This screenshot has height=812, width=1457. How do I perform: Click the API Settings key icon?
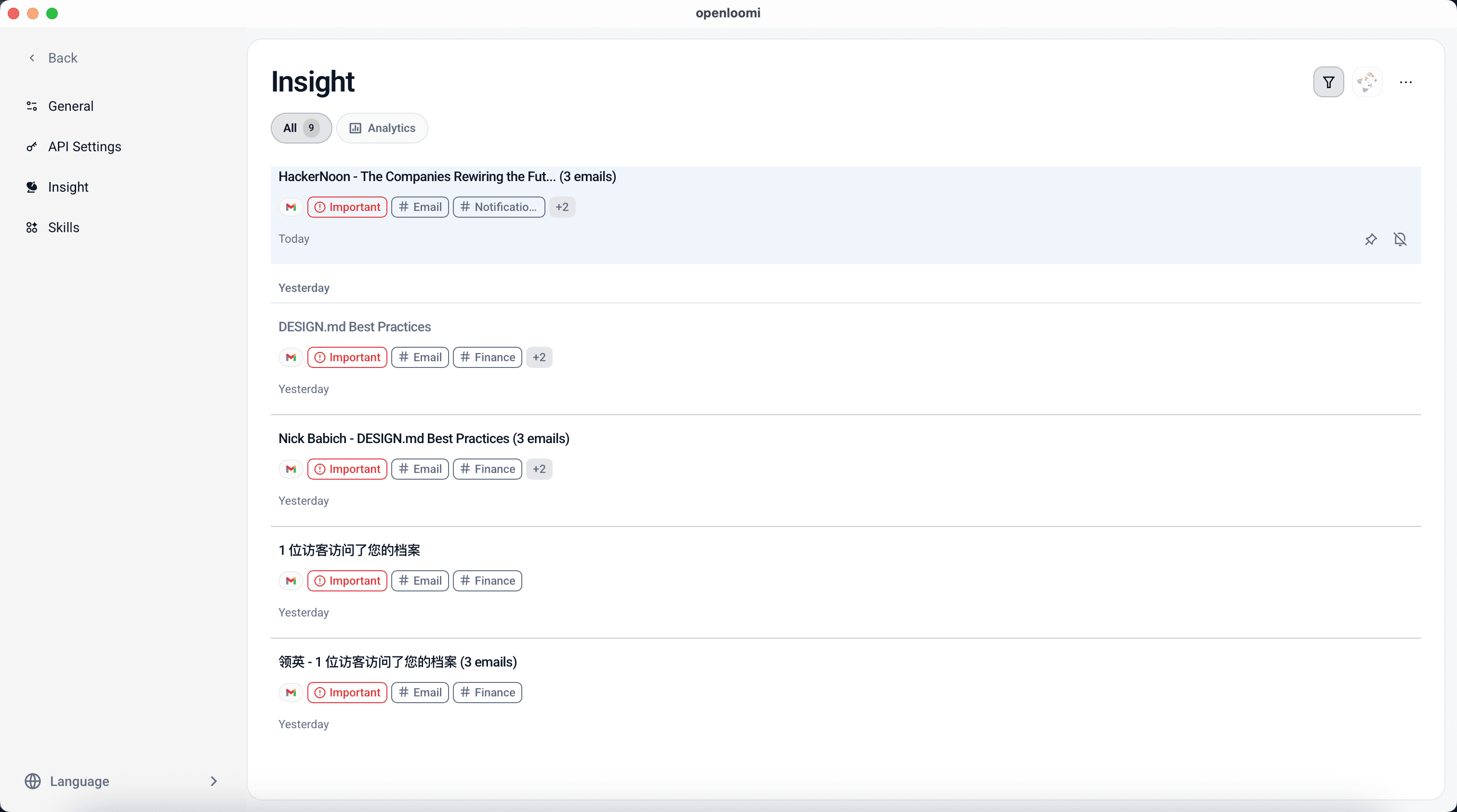[x=32, y=147]
